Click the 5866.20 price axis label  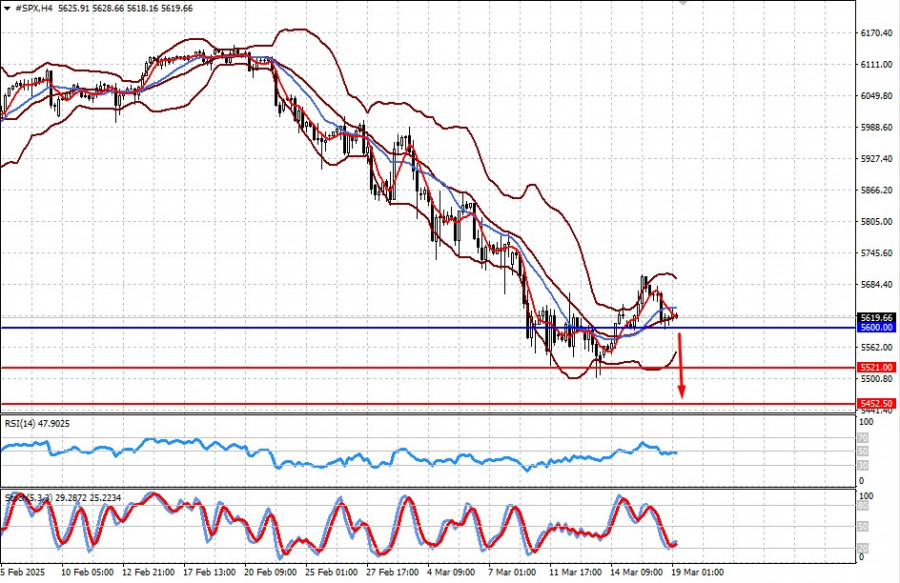point(876,190)
